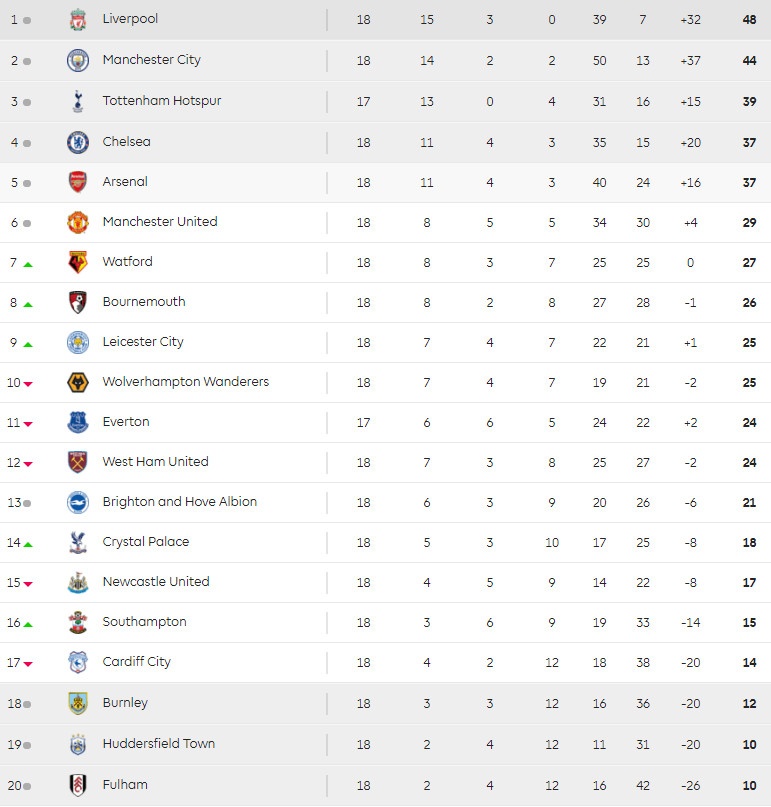Screen dimensions: 771x807
Task: Click the Wolverhampton Wanderers wolf logo
Action: click(x=77, y=382)
